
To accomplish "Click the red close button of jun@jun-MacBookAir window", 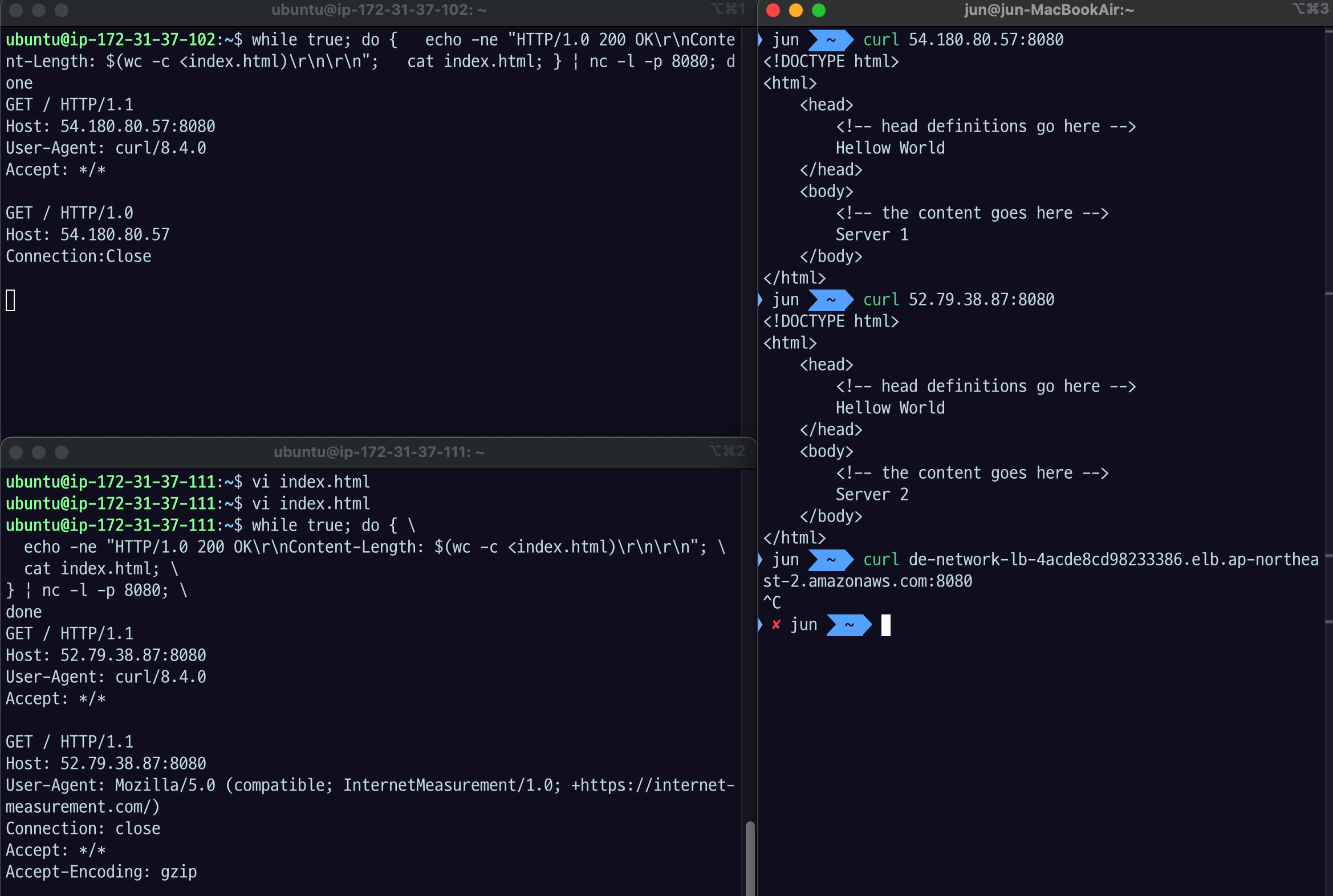I will point(773,10).
